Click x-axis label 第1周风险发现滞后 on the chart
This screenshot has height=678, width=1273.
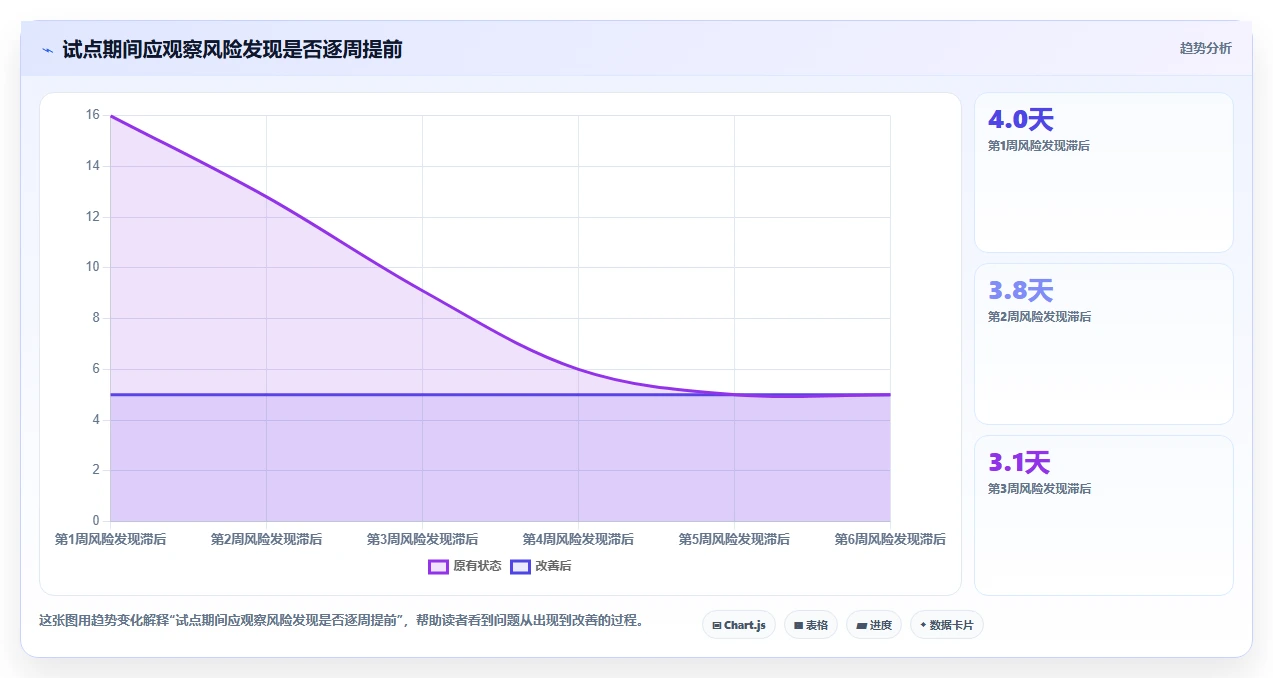110,539
